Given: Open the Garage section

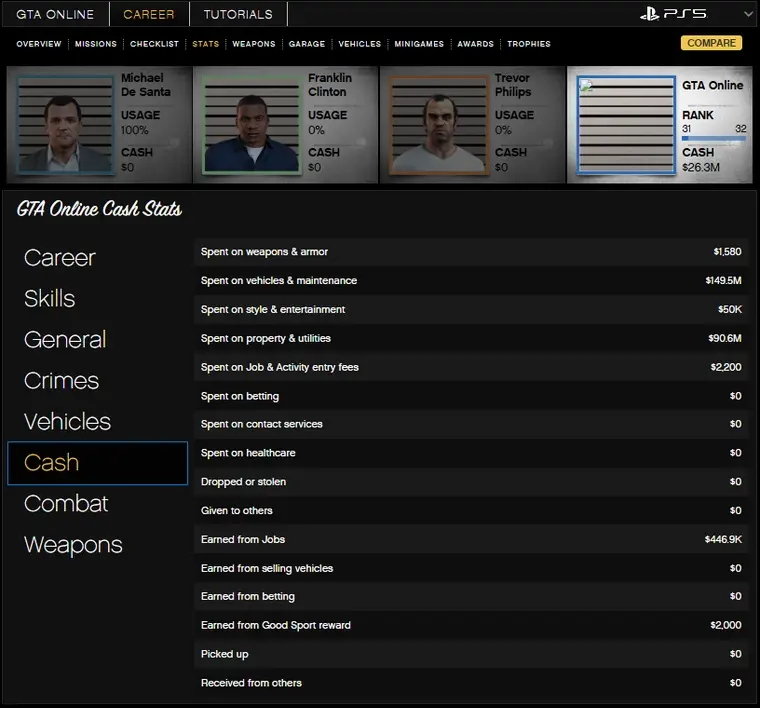Looking at the screenshot, I should [307, 44].
